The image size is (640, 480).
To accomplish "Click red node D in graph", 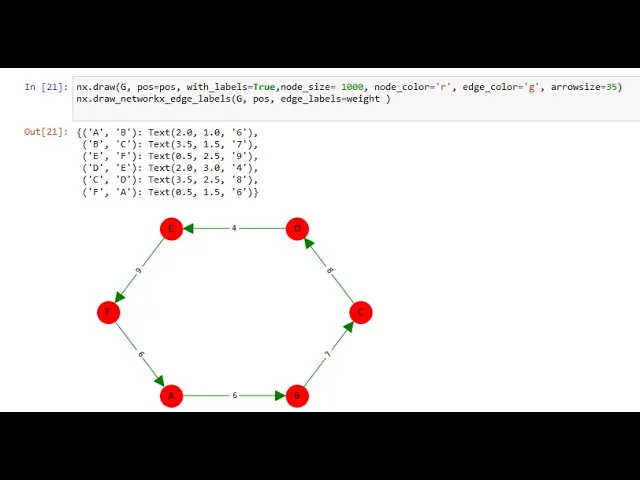I will pyautogui.click(x=297, y=229).
